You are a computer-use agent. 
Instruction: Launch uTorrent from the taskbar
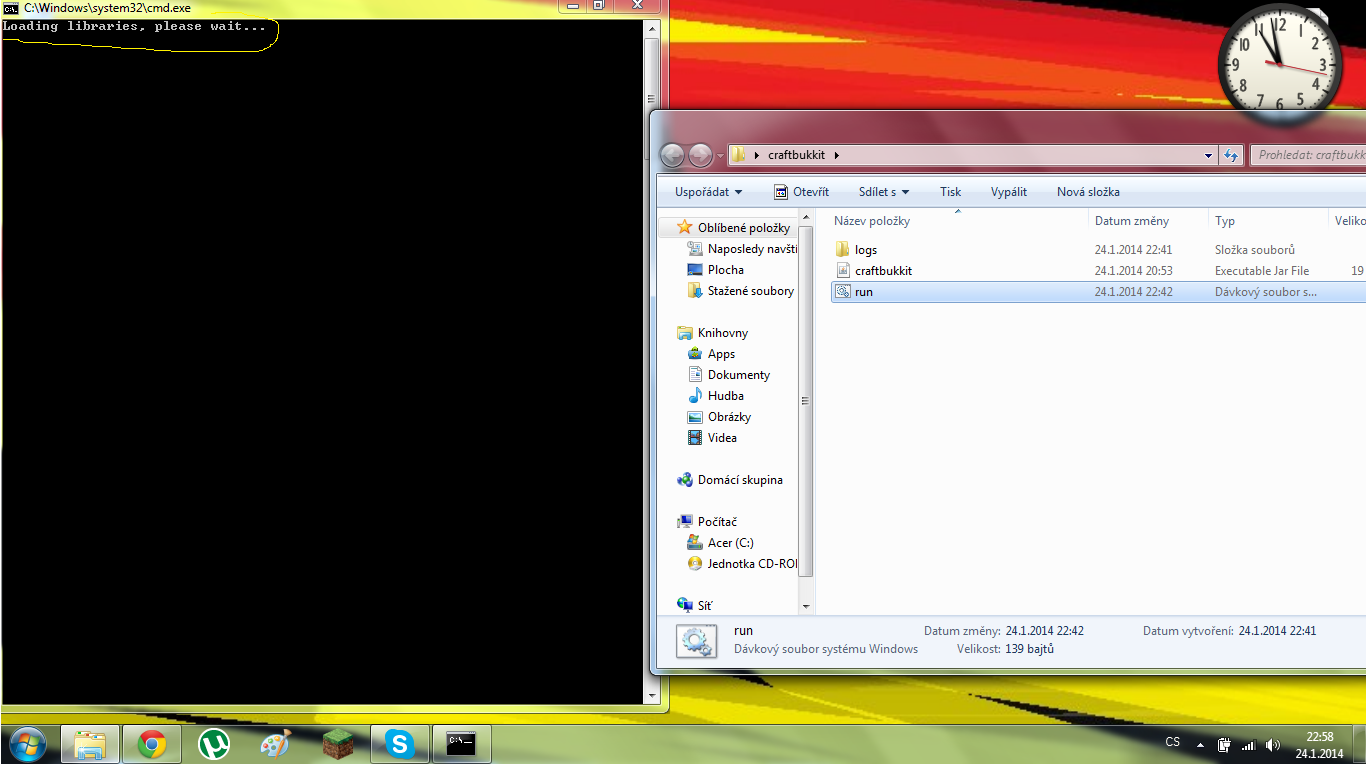tap(214, 744)
